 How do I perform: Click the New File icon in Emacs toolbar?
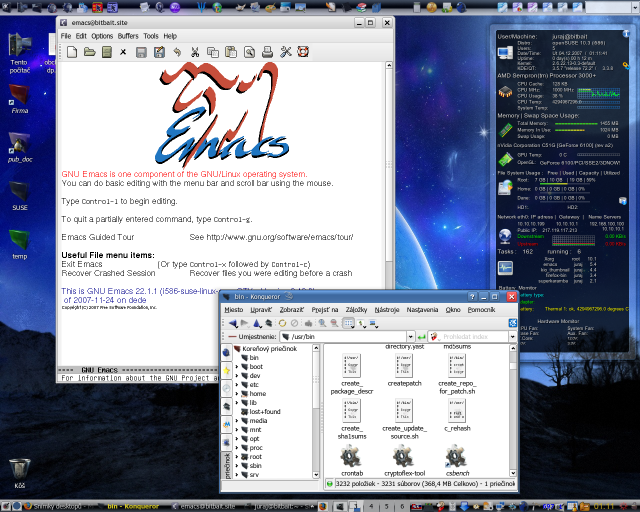72,52
